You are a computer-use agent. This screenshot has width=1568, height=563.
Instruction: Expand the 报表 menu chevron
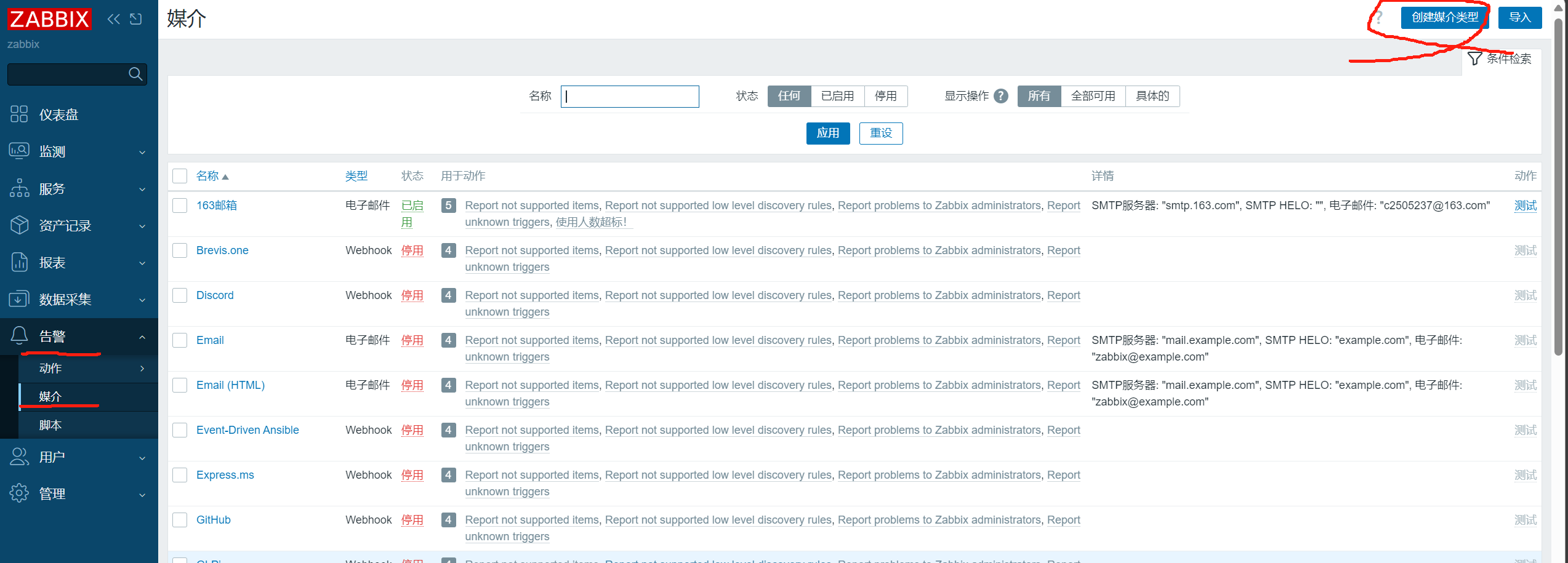(142, 263)
